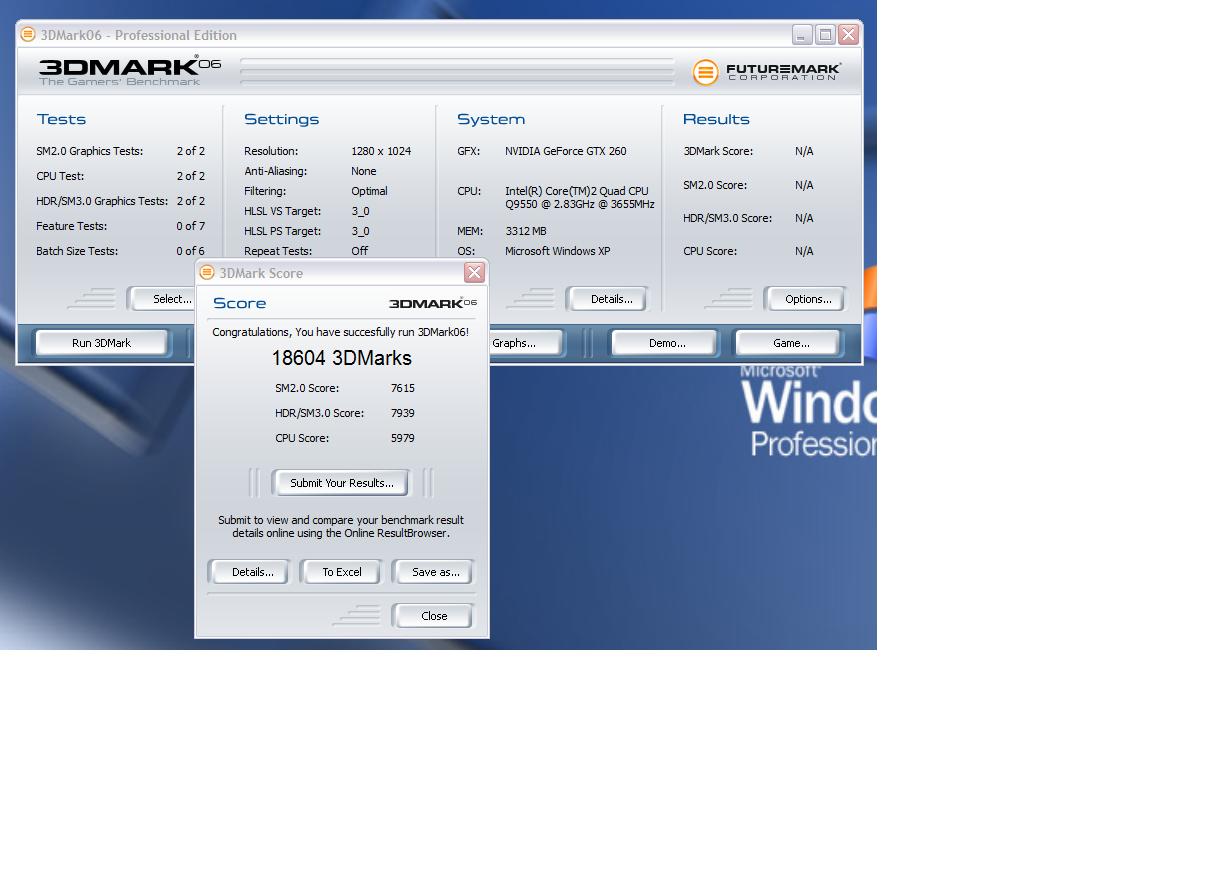Click the Results section heading
Image resolution: width=1218 pixels, height=874 pixels.
[716, 119]
